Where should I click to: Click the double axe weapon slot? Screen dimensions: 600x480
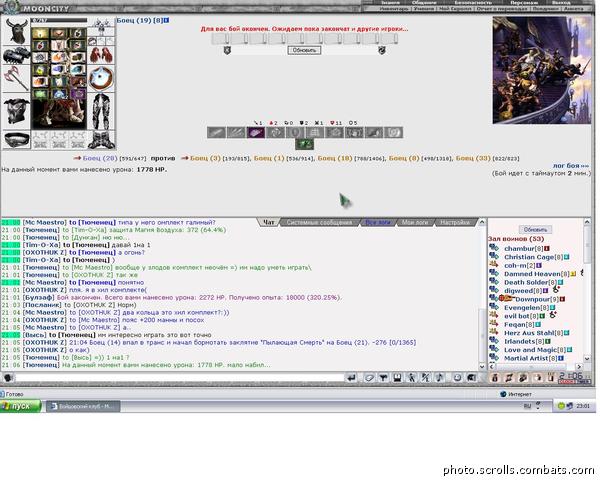16,78
